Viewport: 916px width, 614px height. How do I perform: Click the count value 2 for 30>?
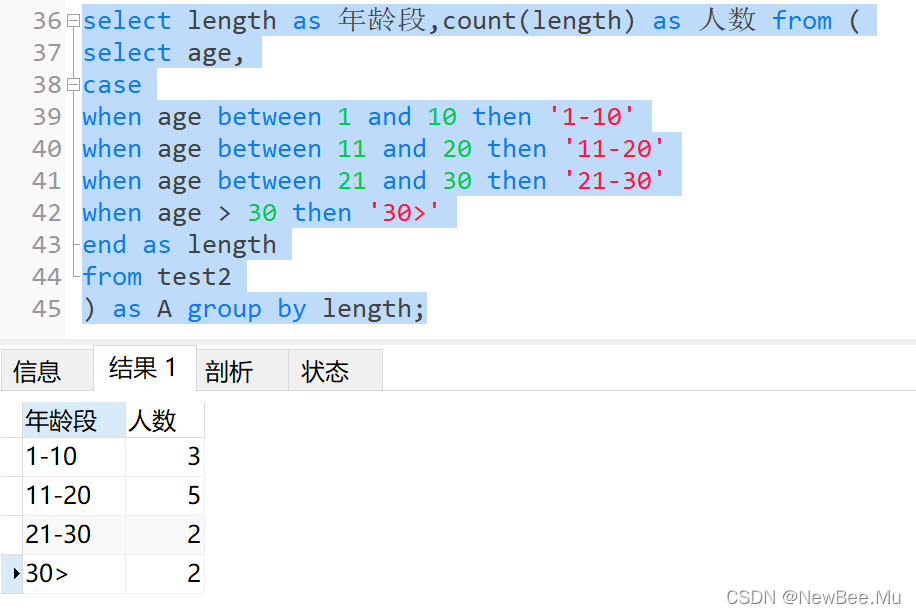tap(165, 574)
